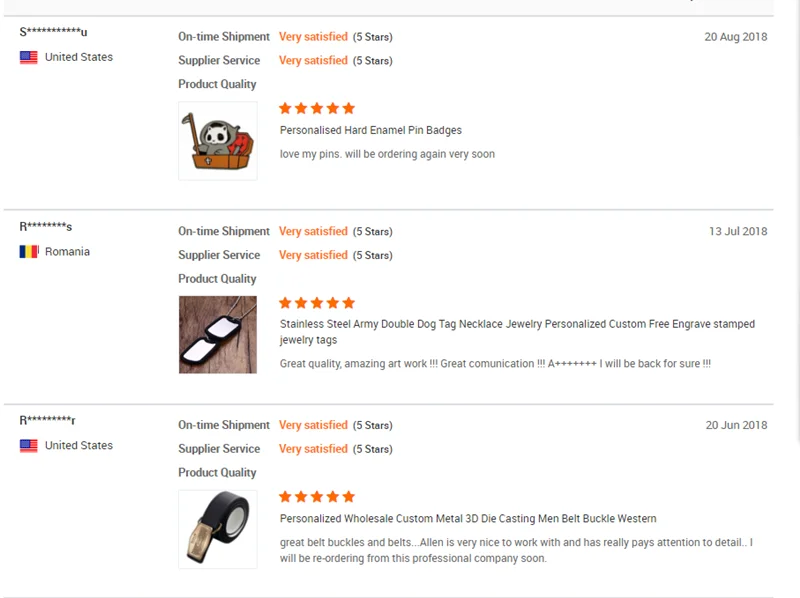Open the Metal 3D Die Casting Belt Buckle link
Image resolution: width=800 pixels, height=598 pixels.
point(467,518)
